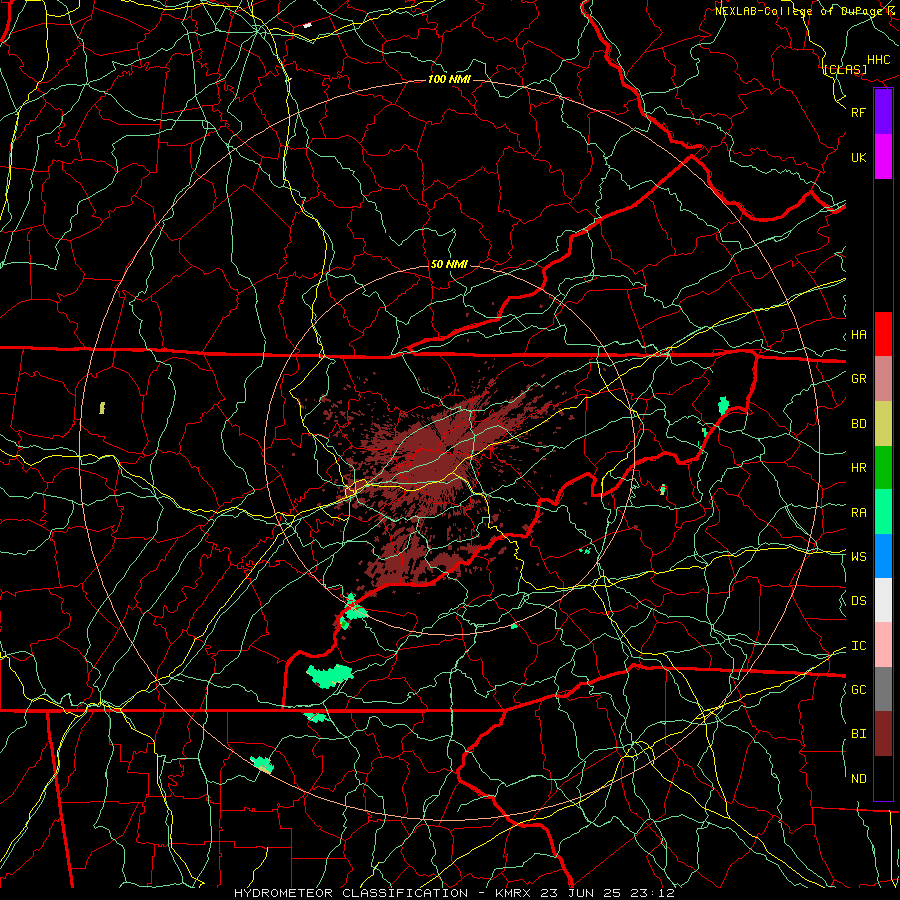Click the UK magenta legend swatch
This screenshot has height=900, width=900.
click(x=883, y=157)
